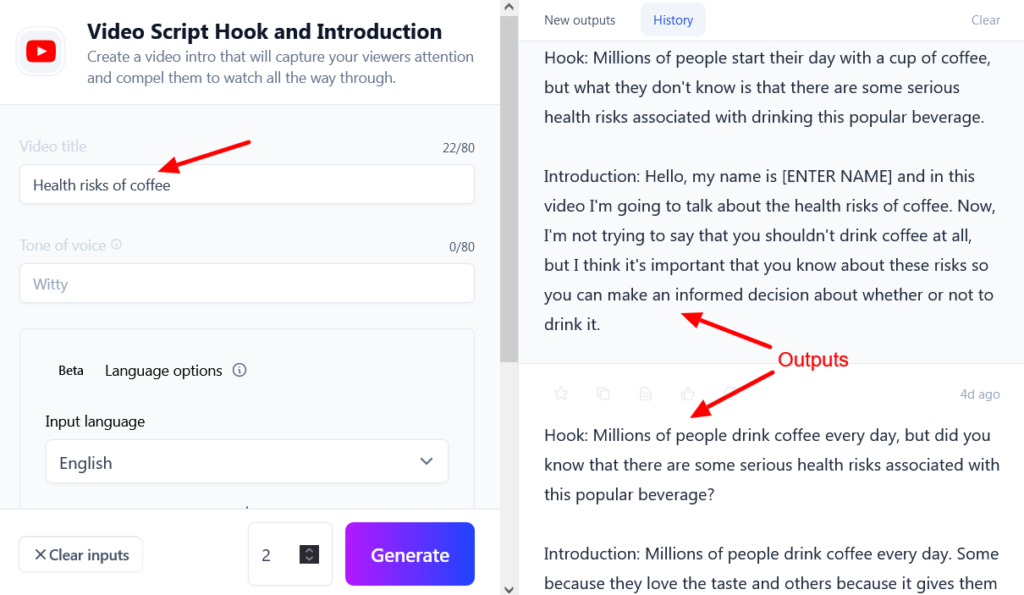Click the Clear inputs button
This screenshot has width=1024, height=595.
click(x=80, y=554)
